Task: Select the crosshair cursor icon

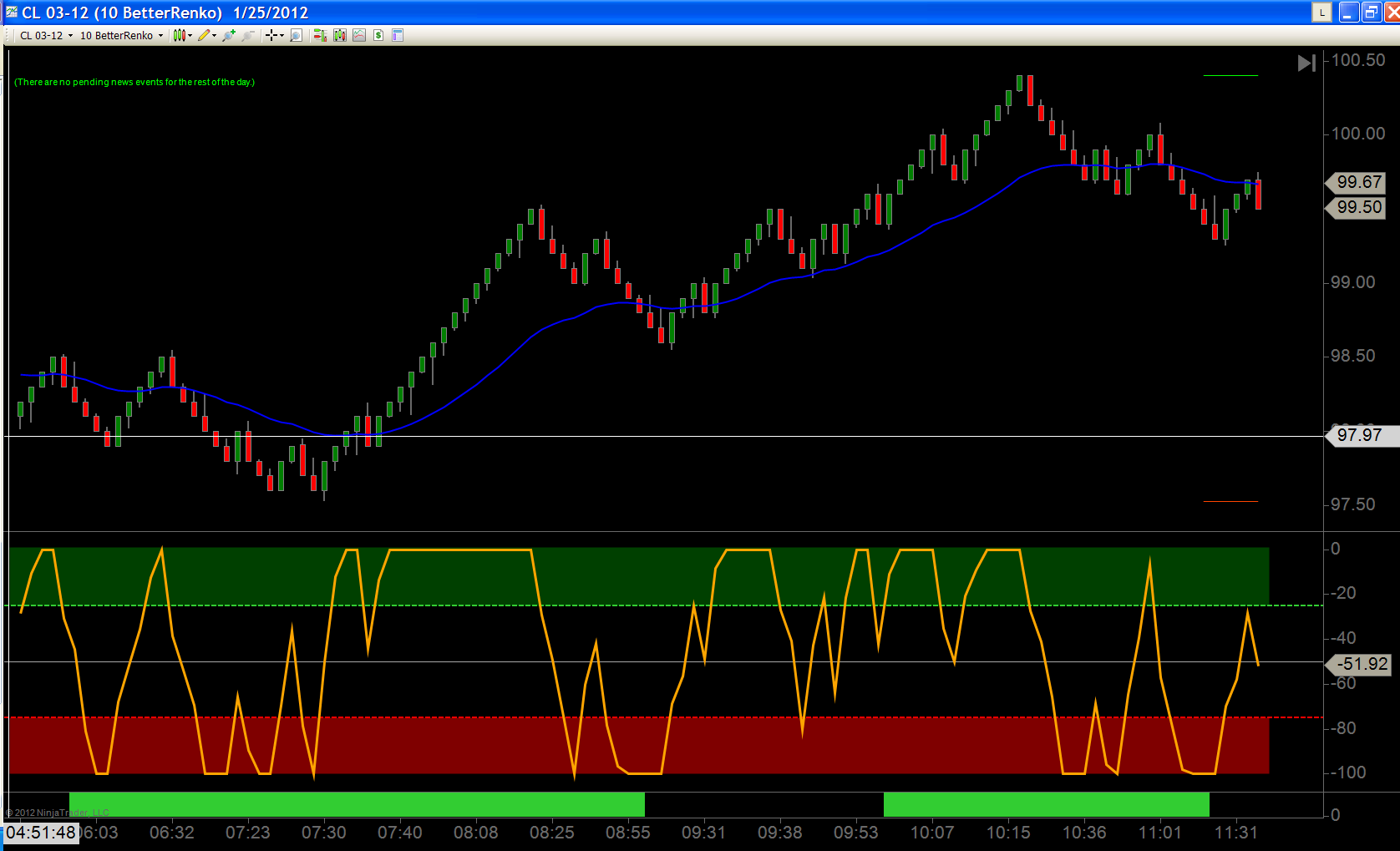Action: tap(271, 35)
